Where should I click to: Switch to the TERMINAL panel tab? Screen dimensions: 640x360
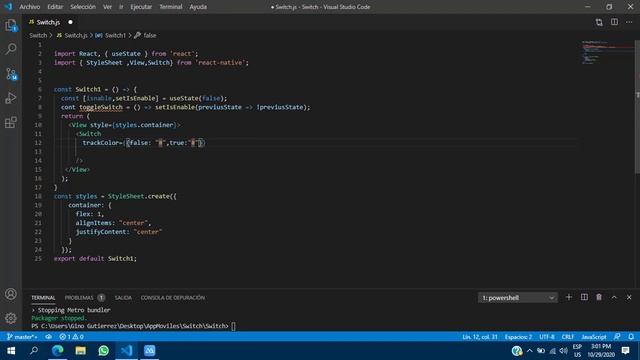[x=43, y=298]
